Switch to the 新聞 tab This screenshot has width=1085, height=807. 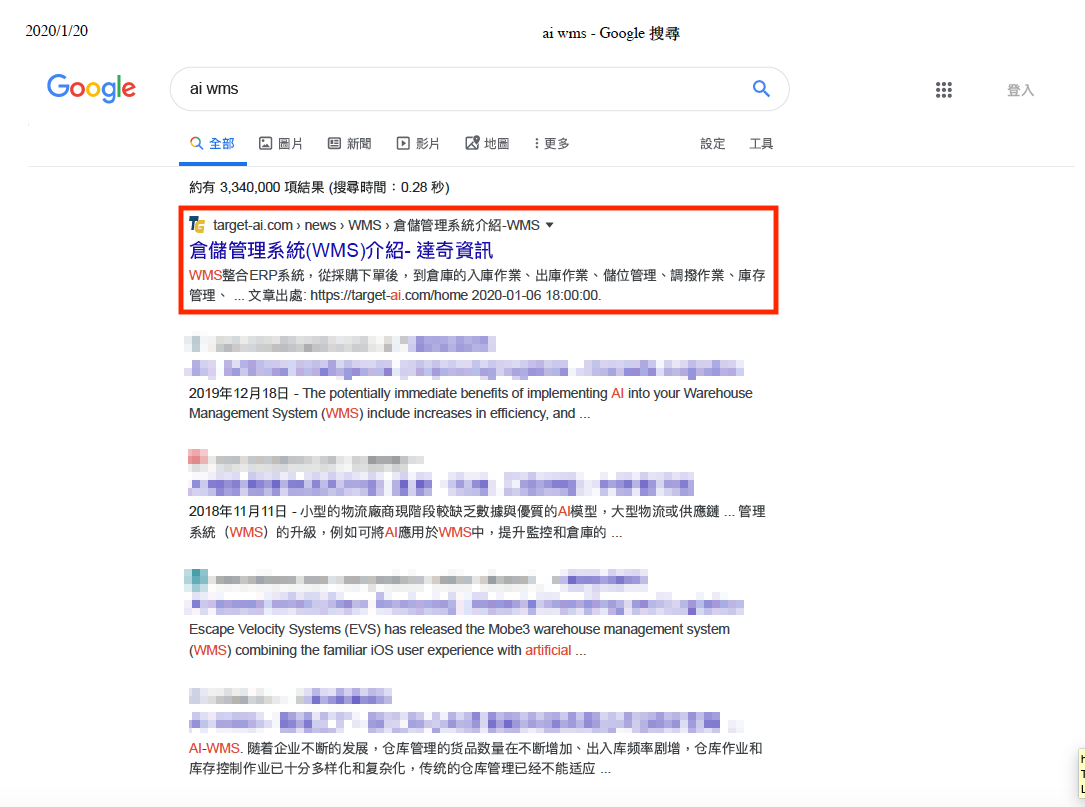tap(359, 144)
